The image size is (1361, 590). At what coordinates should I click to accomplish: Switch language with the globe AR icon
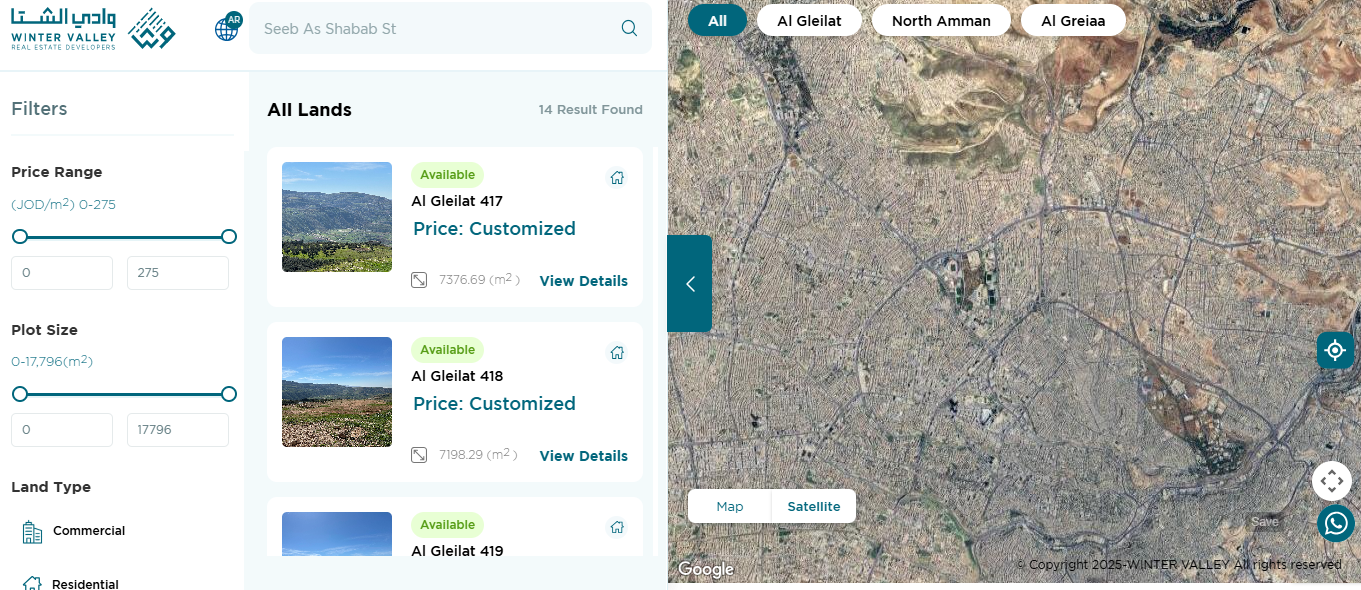(x=227, y=28)
